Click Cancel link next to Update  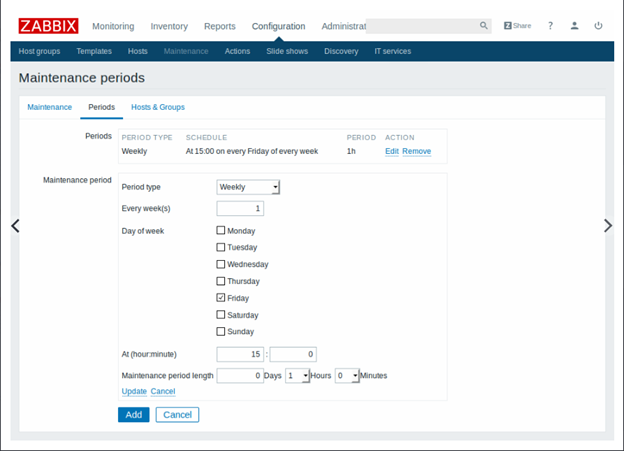[x=163, y=391]
